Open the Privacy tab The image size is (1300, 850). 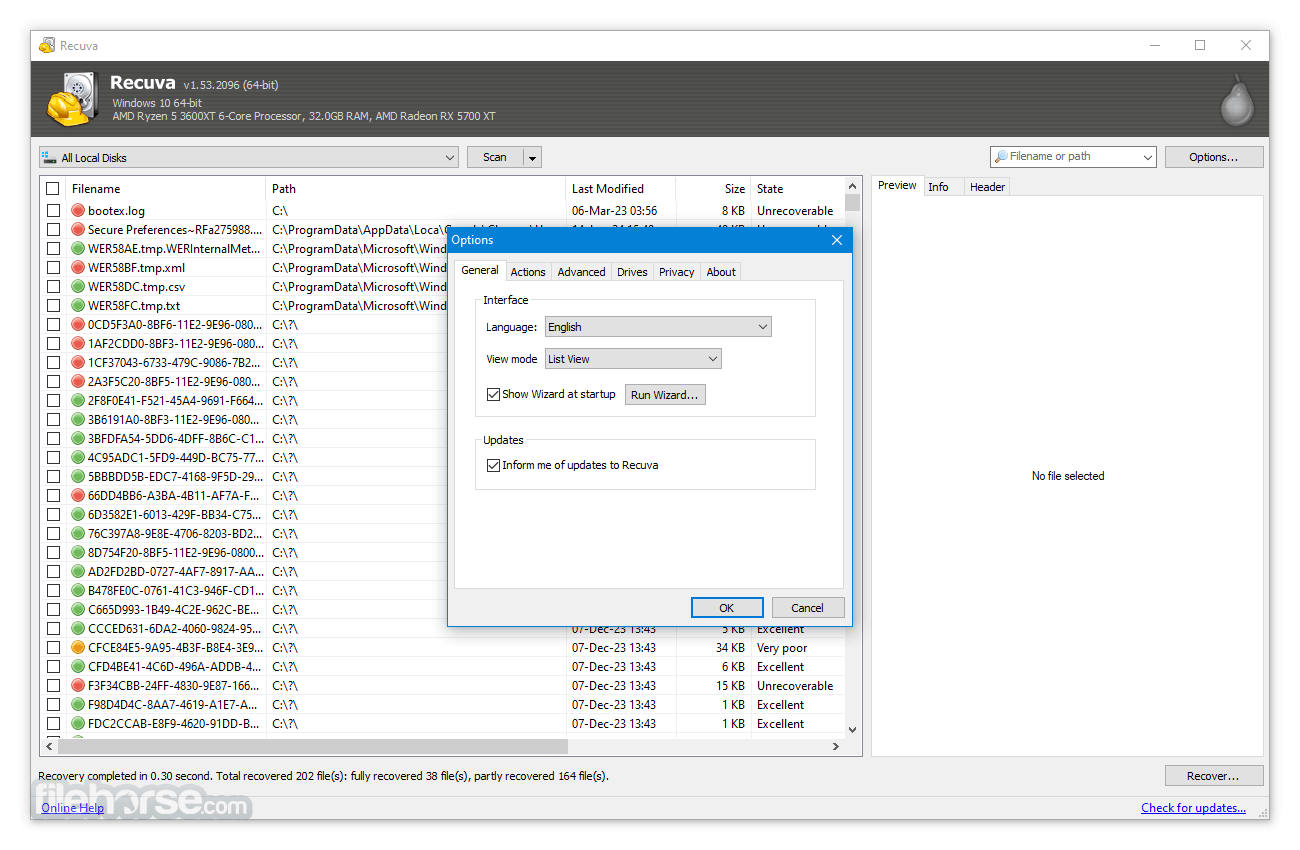click(x=676, y=272)
